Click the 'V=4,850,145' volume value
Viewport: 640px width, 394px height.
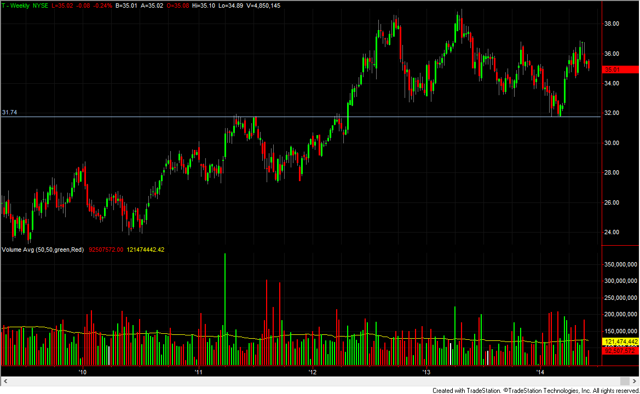(x=263, y=6)
